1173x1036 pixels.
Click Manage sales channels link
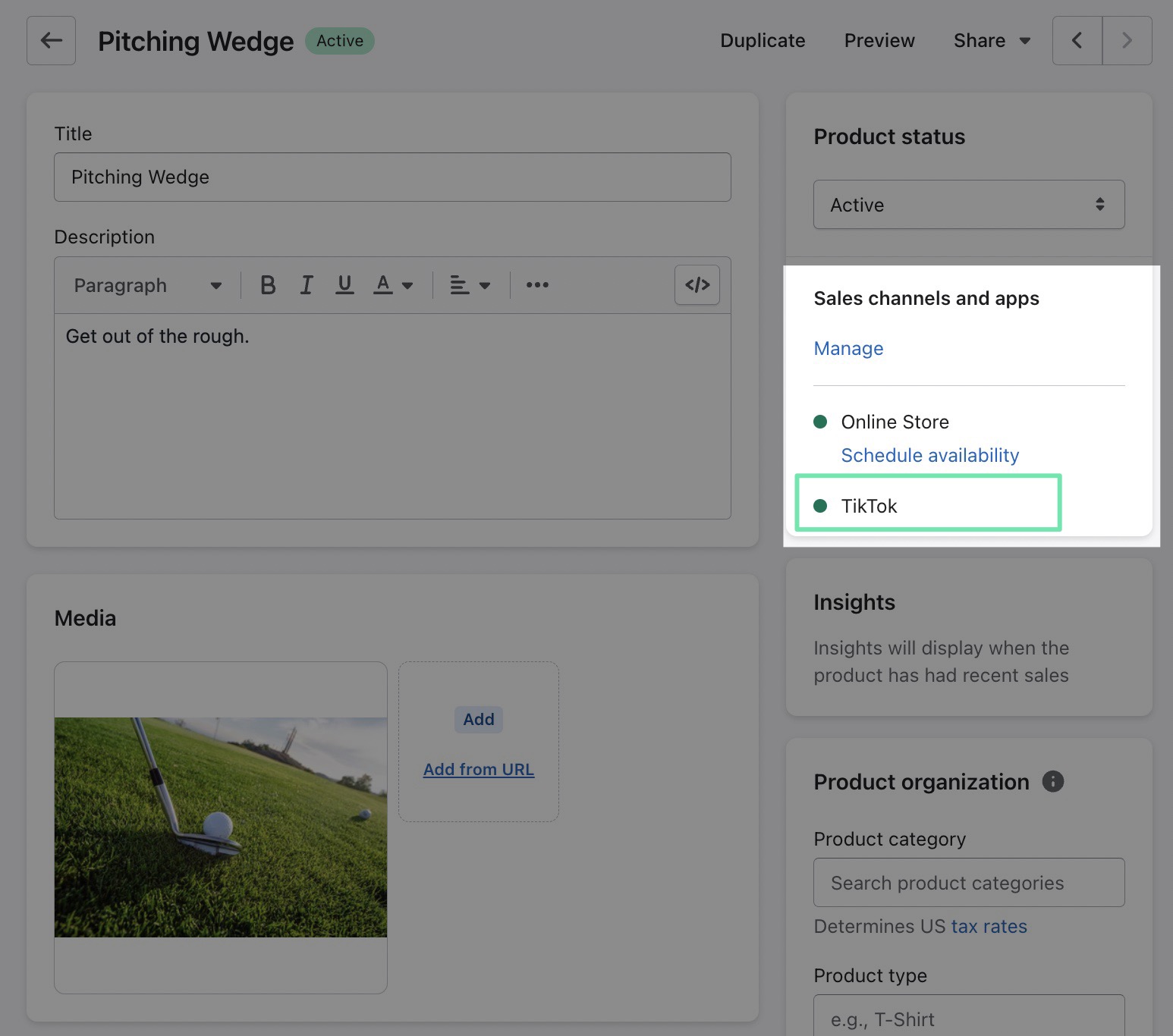click(848, 348)
